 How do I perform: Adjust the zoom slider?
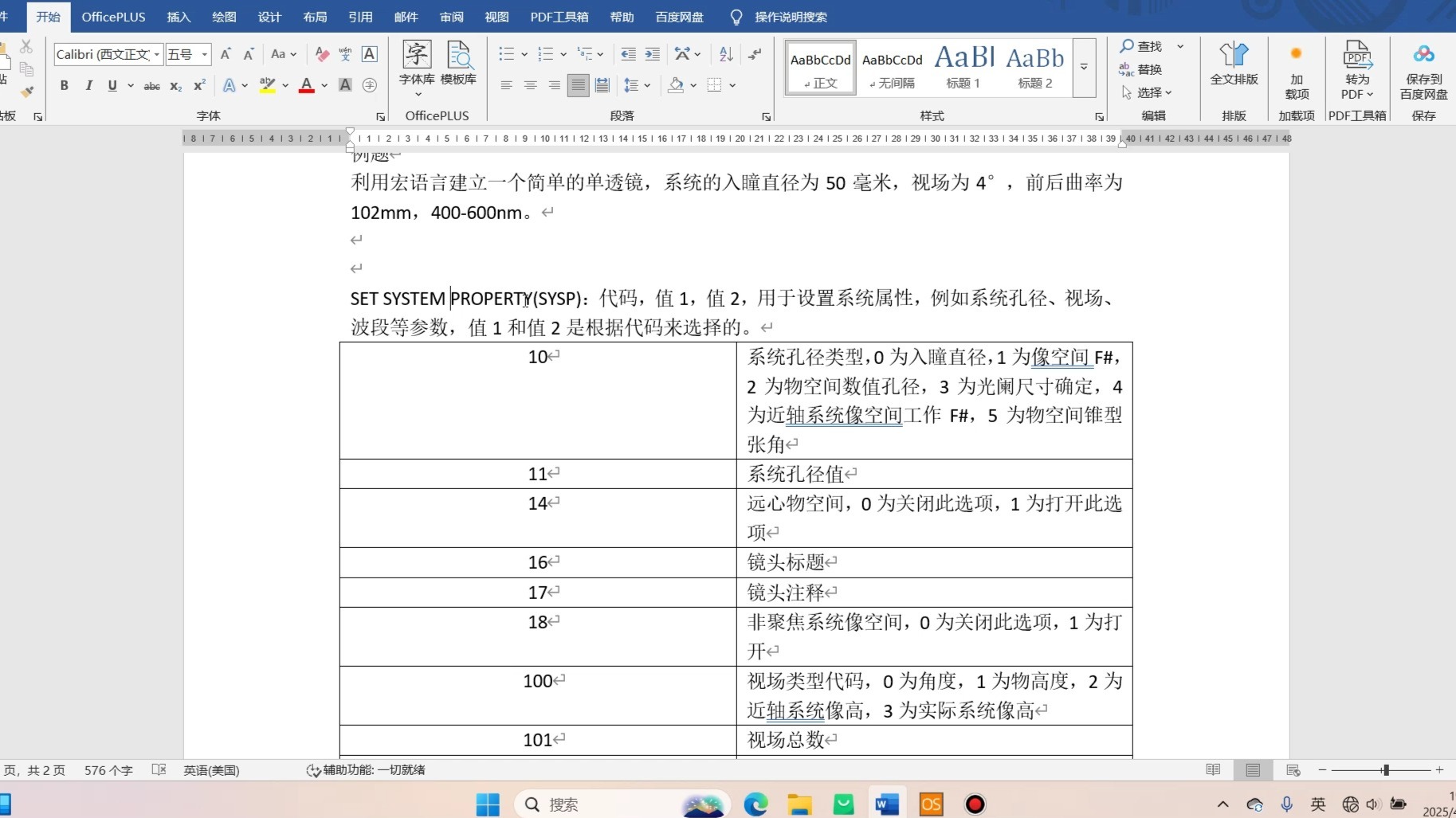click(x=1385, y=769)
